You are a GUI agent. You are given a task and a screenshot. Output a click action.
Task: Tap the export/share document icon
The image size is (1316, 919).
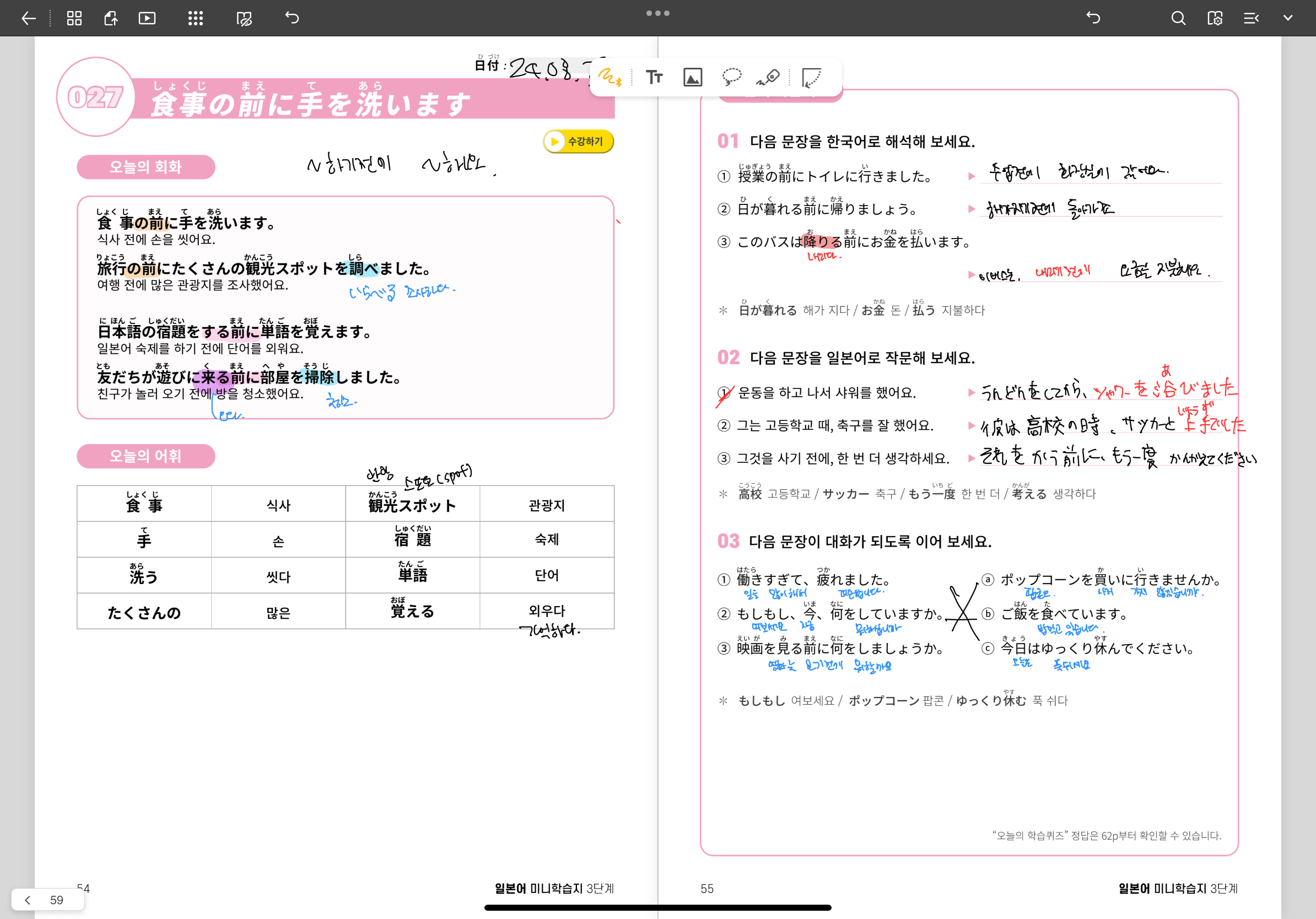(x=111, y=18)
